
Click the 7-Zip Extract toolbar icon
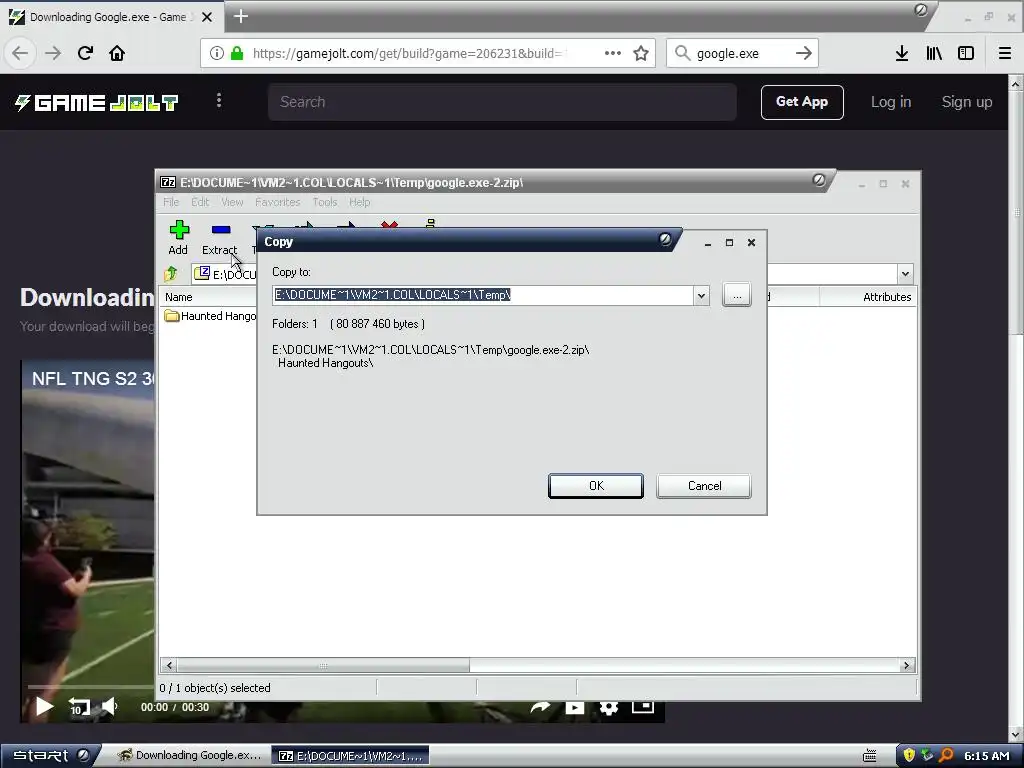(x=220, y=238)
